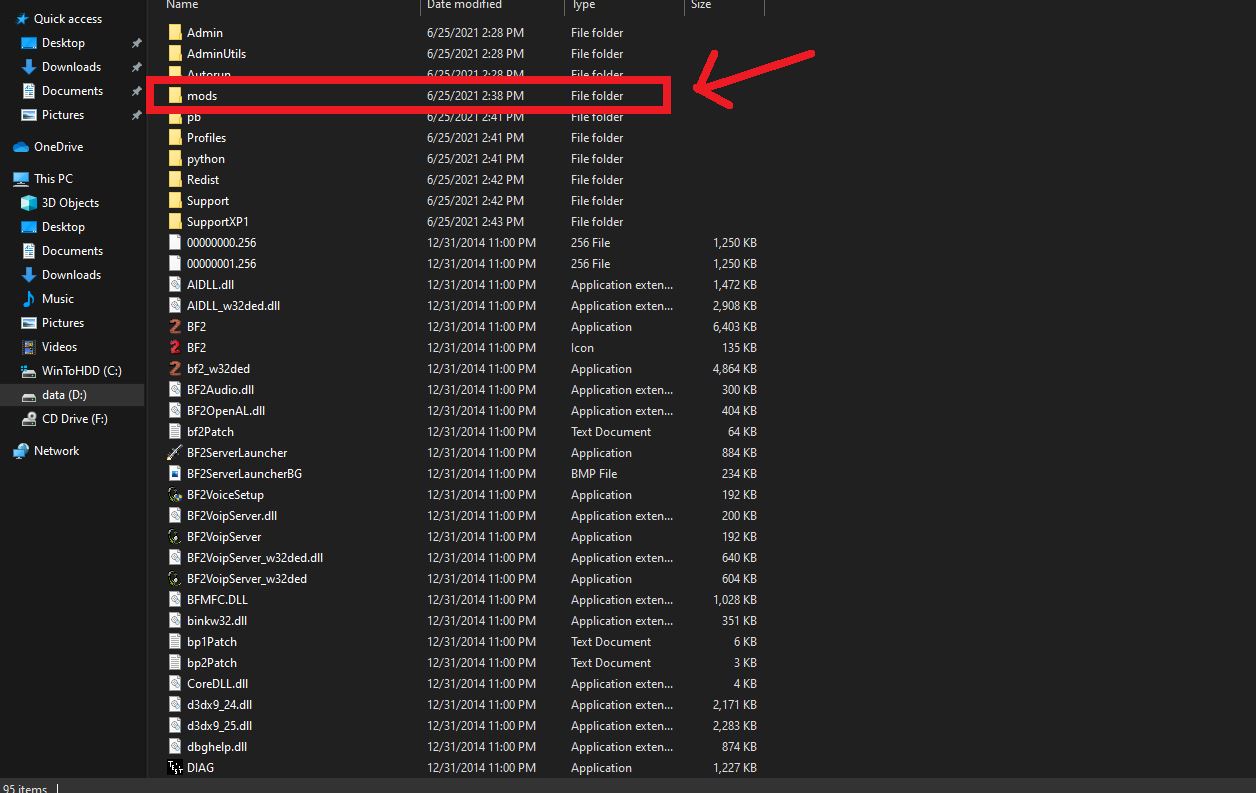Open the 3D Objects folder in sidebar
This screenshot has height=793, width=1256.
(x=70, y=203)
